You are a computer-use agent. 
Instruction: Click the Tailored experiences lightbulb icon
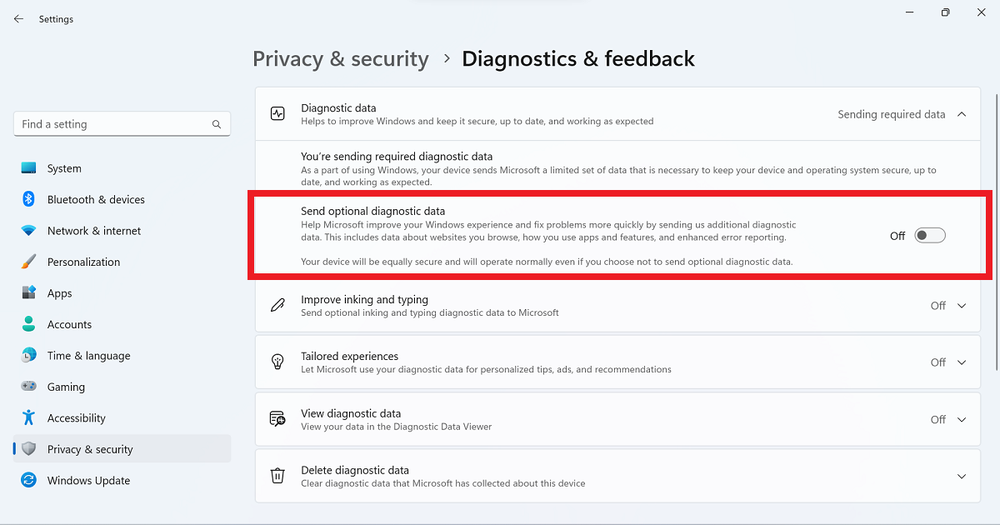(x=277, y=362)
